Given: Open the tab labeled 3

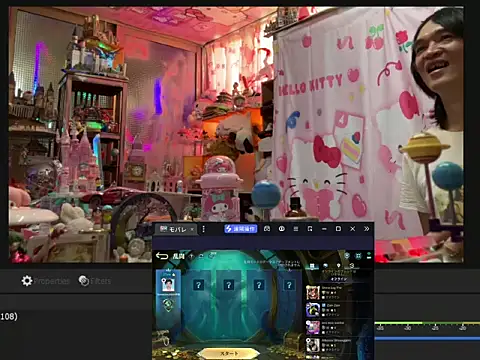Looking at the screenshot, I should 351,266.
